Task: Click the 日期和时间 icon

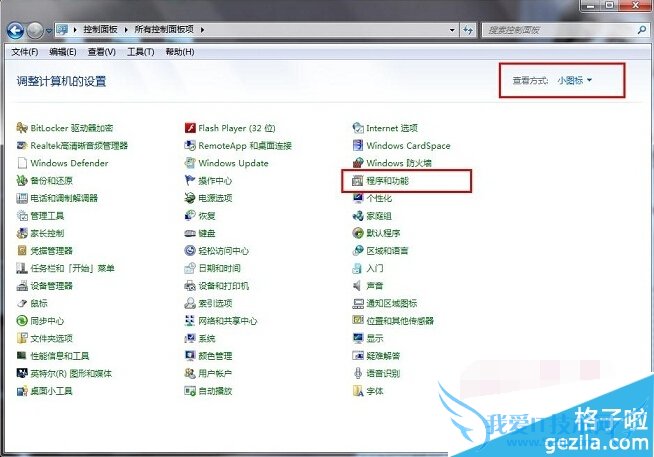Action: coord(190,268)
